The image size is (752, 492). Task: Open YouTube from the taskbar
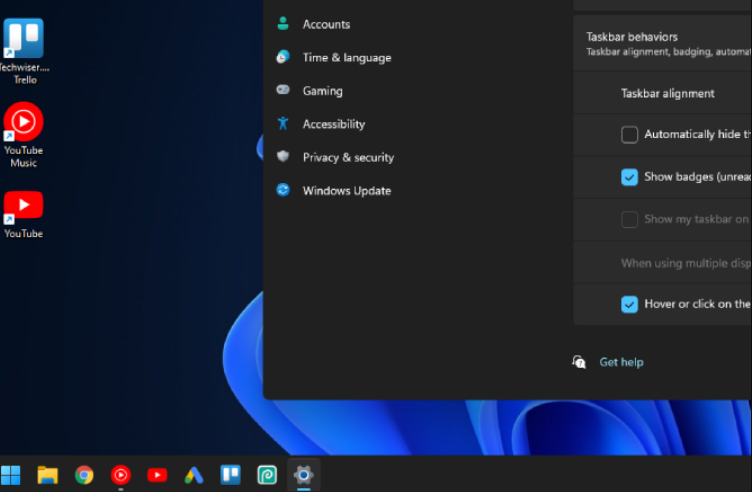[157, 475]
